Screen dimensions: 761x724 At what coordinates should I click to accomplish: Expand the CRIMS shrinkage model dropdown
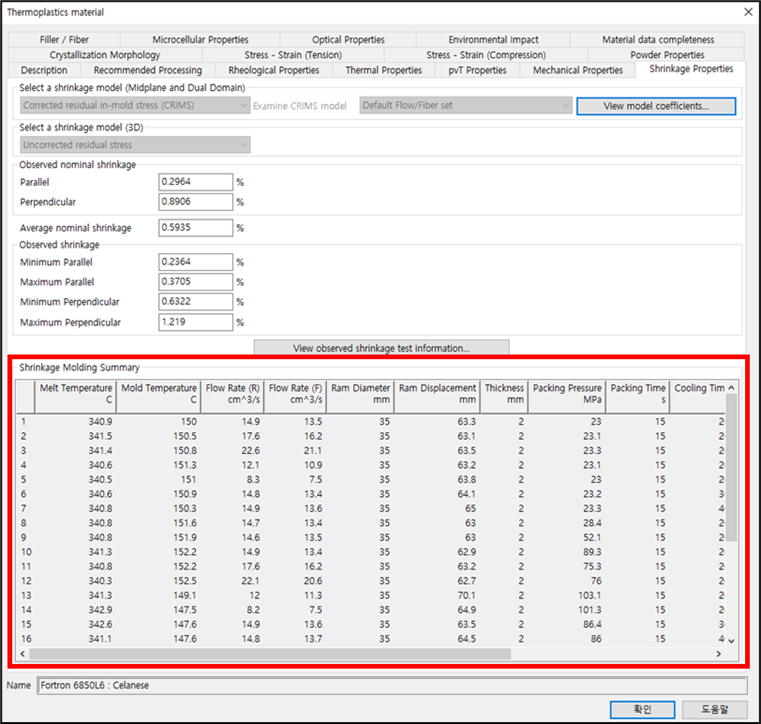point(134,105)
